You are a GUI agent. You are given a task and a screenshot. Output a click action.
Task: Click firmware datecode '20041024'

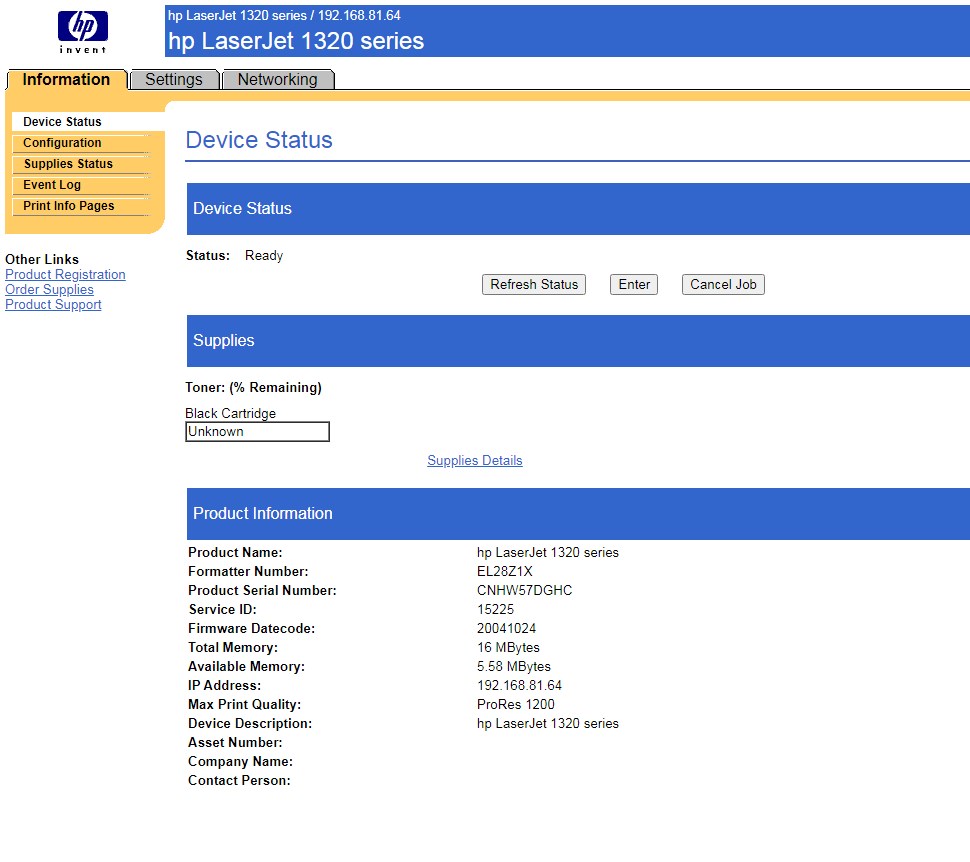tap(507, 629)
